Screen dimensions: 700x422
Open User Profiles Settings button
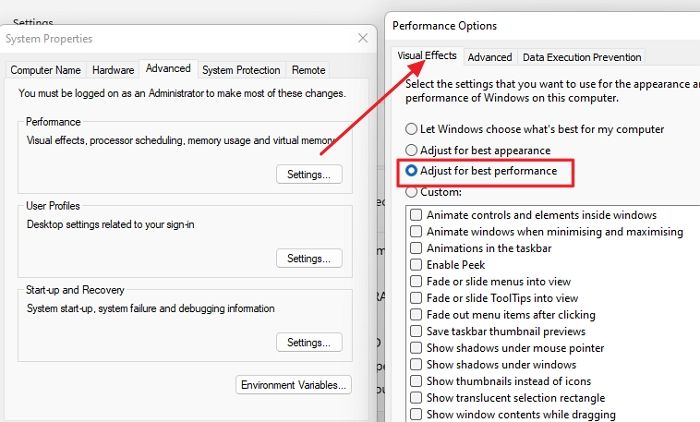point(308,258)
